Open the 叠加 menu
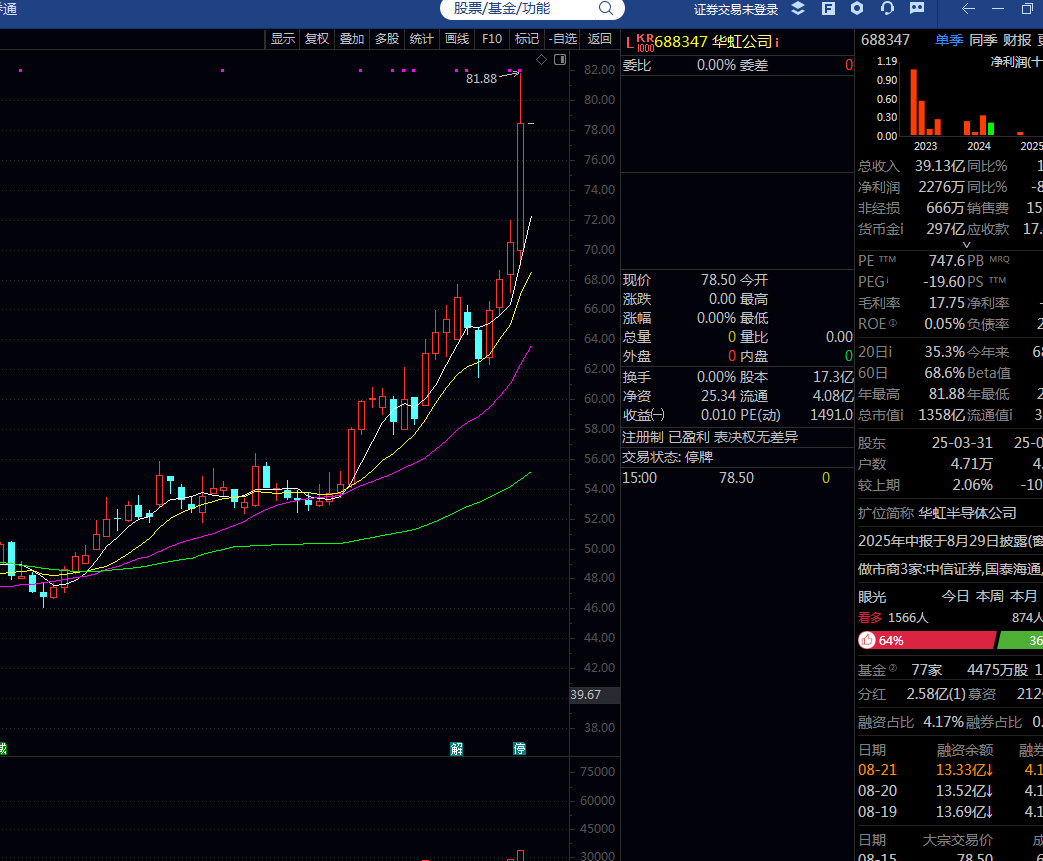This screenshot has width=1043, height=861. click(352, 39)
